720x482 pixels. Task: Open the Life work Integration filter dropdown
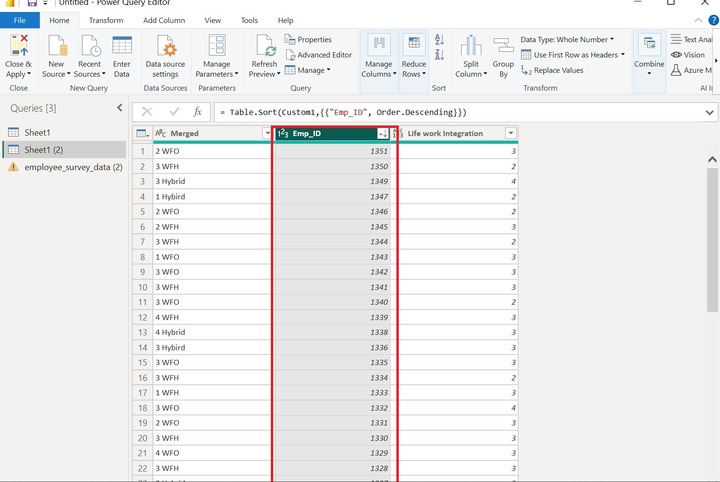click(511, 133)
